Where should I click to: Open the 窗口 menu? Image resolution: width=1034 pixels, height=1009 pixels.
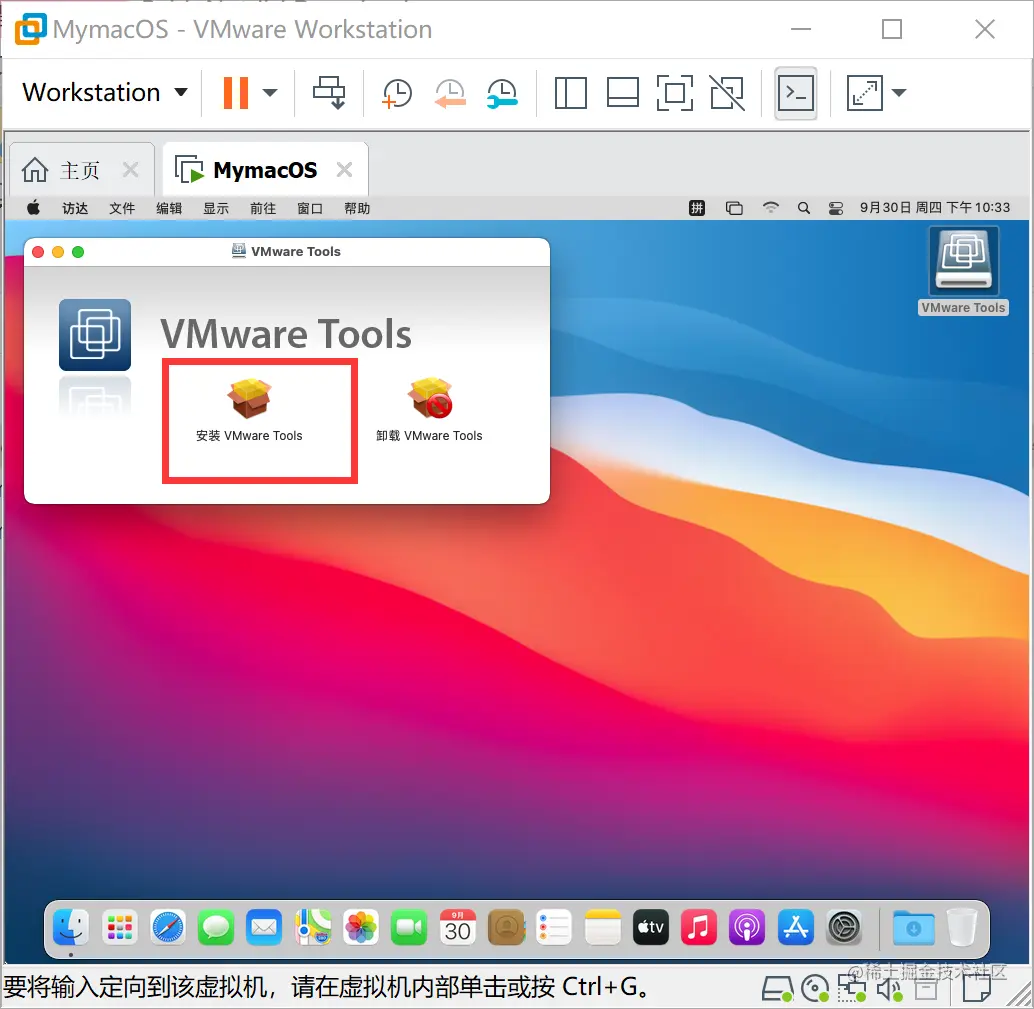click(x=310, y=208)
